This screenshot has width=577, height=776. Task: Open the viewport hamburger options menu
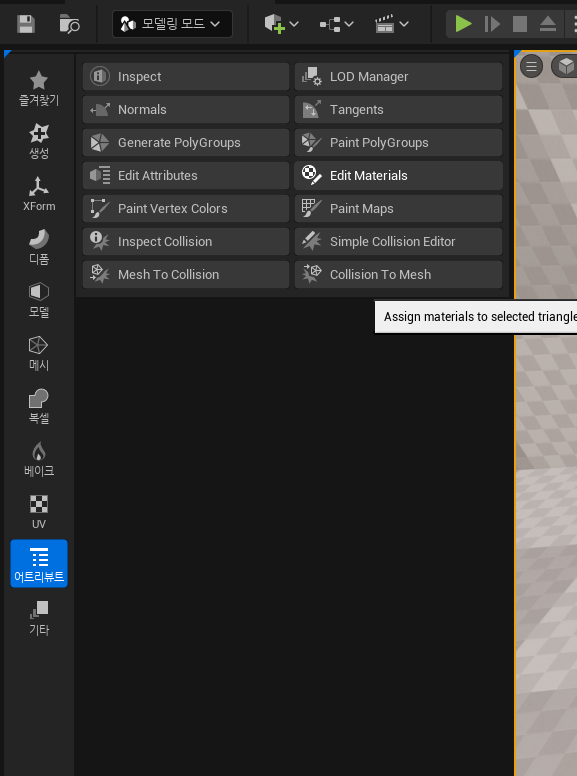(531, 66)
